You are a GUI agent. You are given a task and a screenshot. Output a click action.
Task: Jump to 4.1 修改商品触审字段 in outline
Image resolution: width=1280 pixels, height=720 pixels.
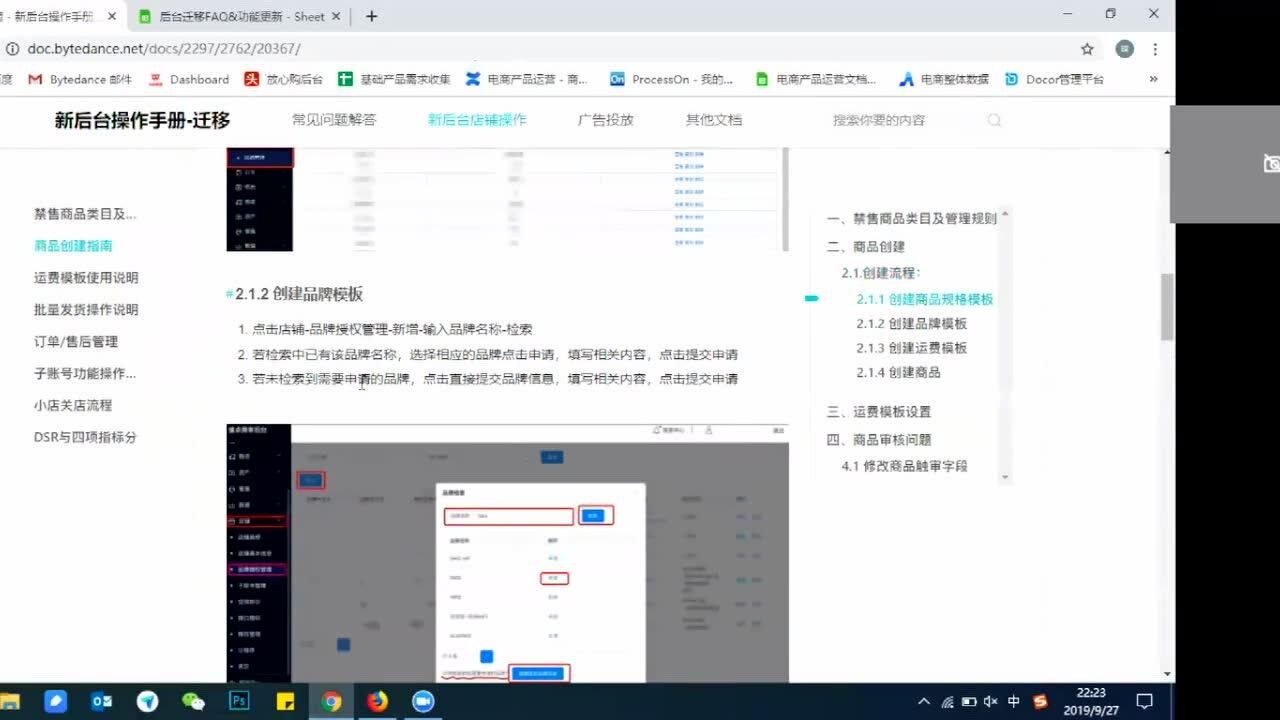905,466
